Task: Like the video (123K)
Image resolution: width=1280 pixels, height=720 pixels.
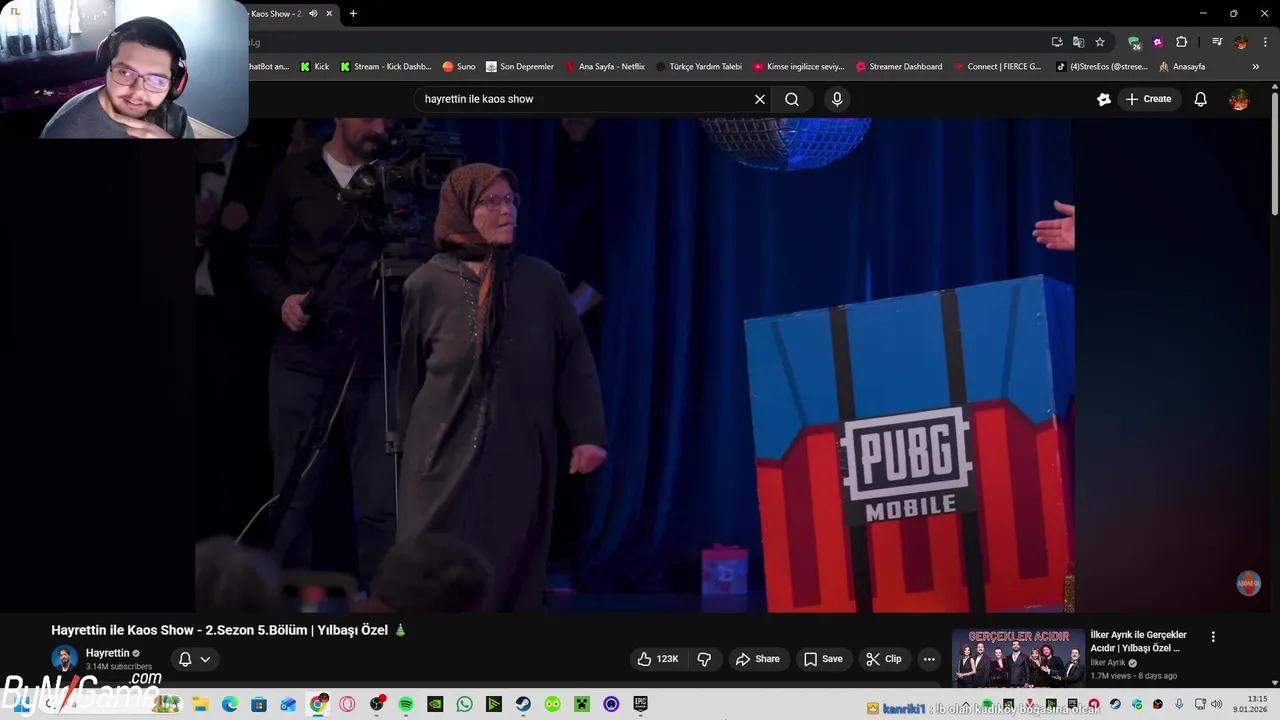Action: click(659, 659)
